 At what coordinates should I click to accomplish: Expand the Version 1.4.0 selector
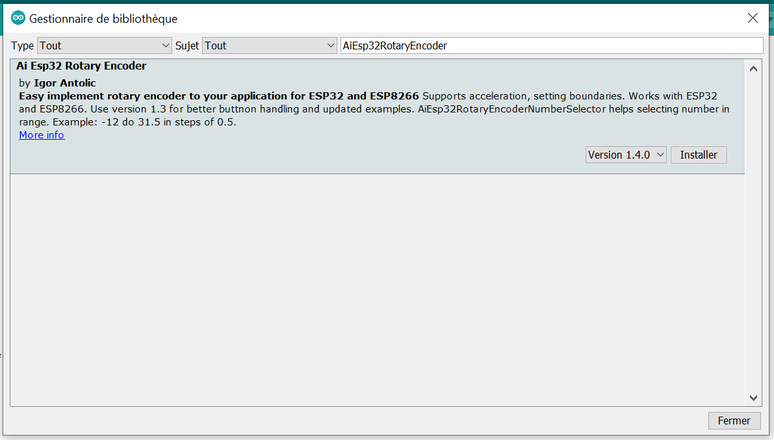626,155
